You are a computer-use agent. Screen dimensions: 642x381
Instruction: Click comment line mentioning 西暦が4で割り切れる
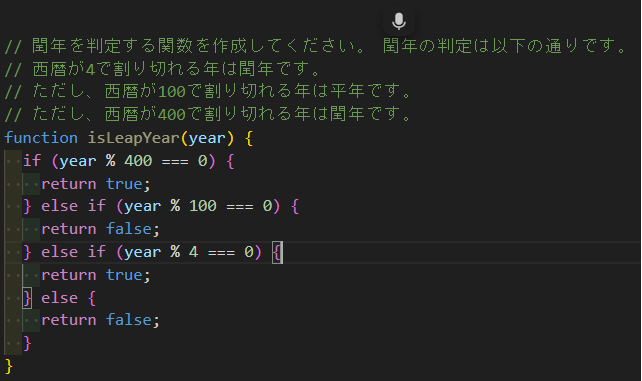pyautogui.click(x=162, y=69)
